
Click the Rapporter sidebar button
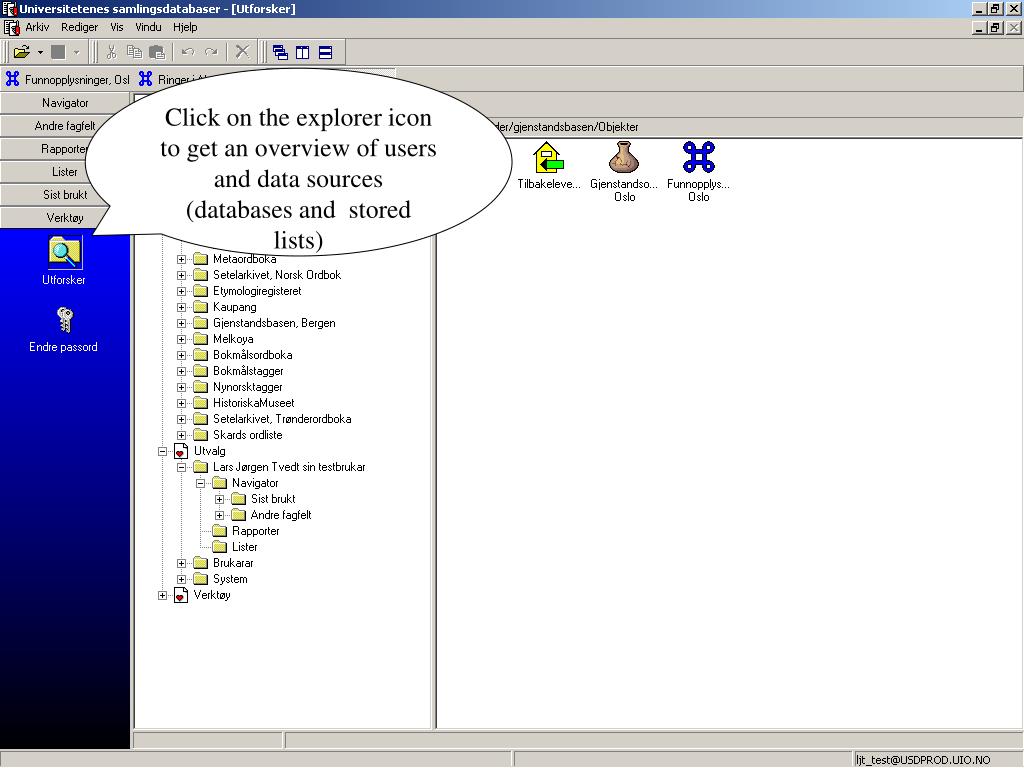pyautogui.click(x=65, y=149)
